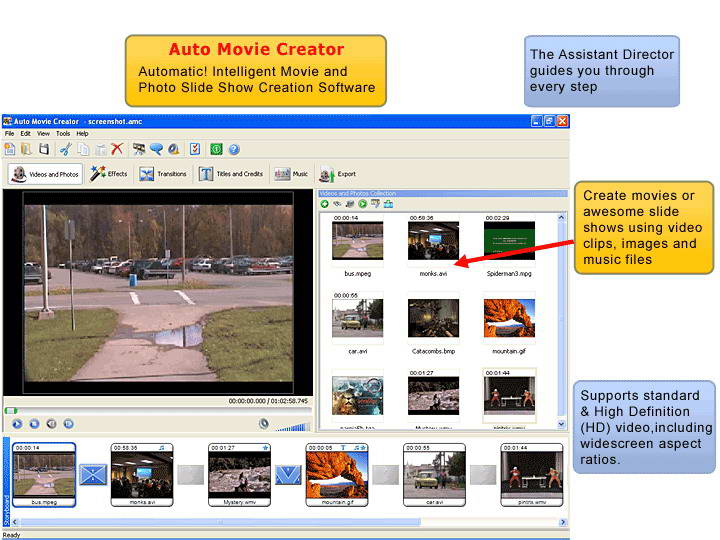Screen dimensions: 720x540
Task: Open the Edit menu
Action: click(x=25, y=134)
